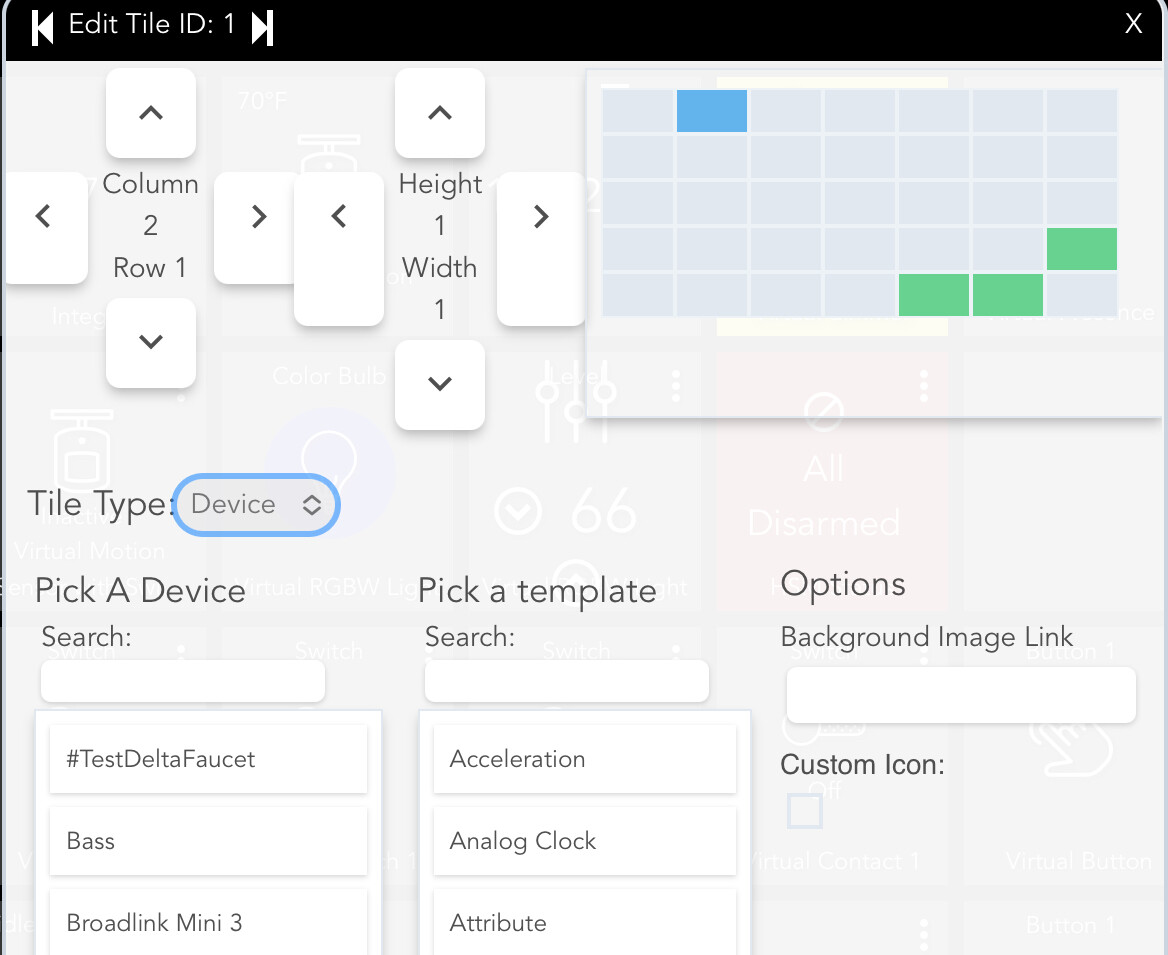Move tile left with the arrow beside Column
Screen dimensions: 1168x955
coord(45,215)
